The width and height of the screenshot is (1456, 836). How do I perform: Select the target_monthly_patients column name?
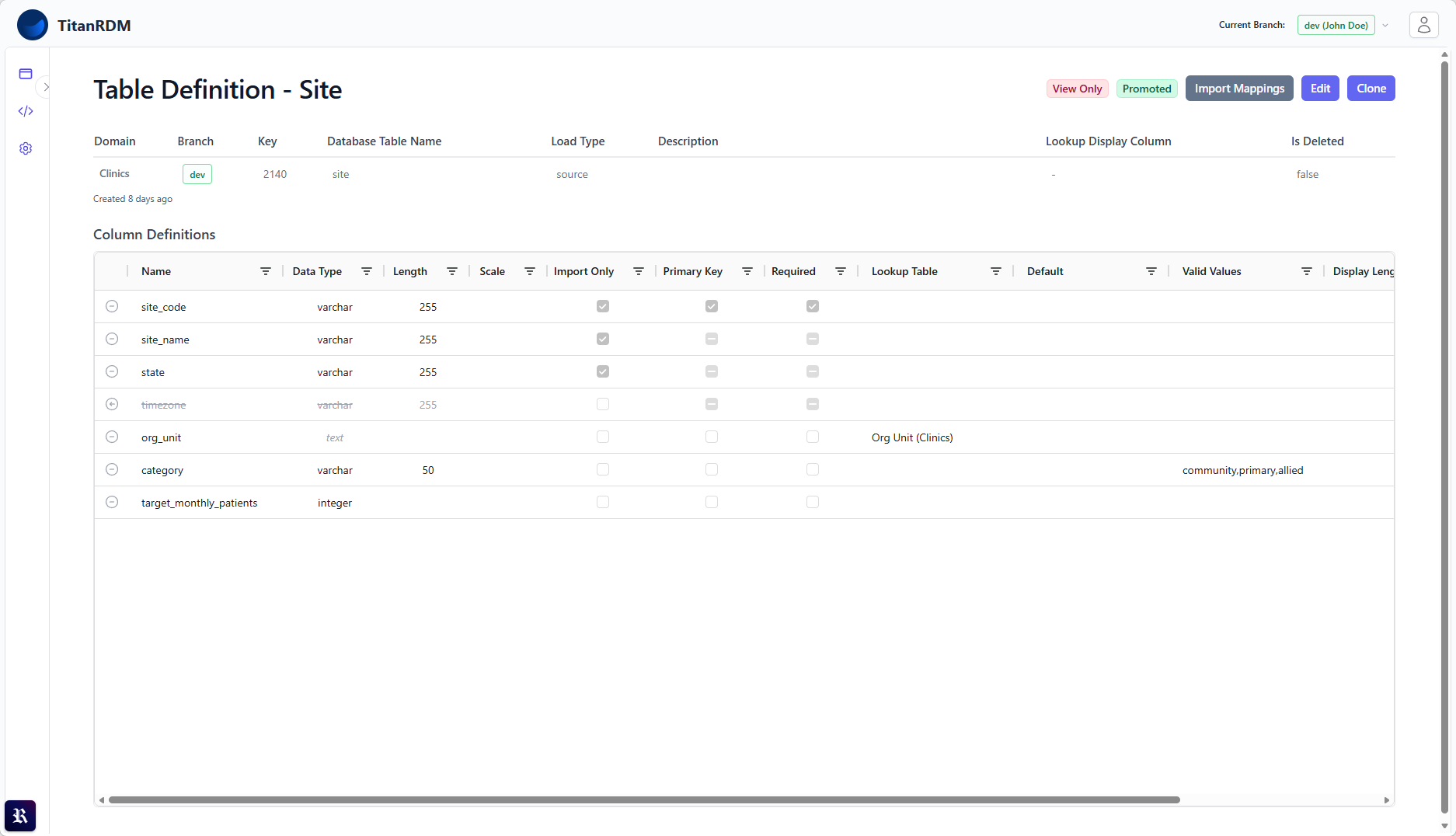[199, 503]
